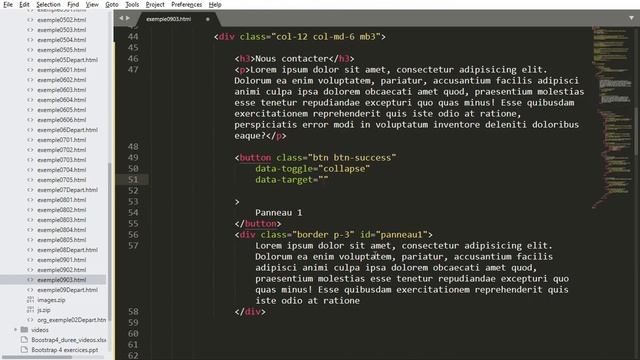Screen dimensions: 640x360
Task: Close the tab via its unsaved dot
Action: tap(207, 19)
